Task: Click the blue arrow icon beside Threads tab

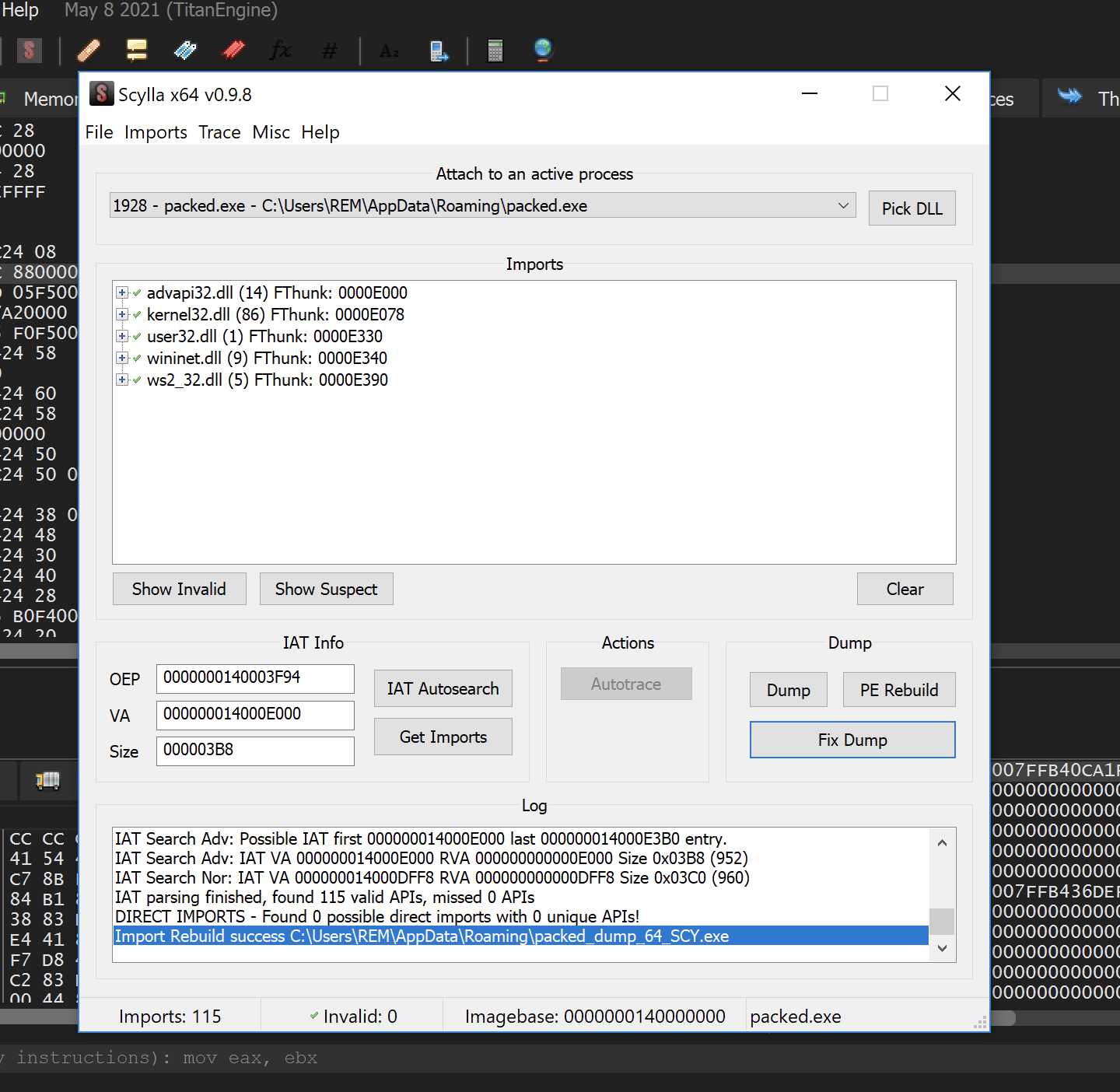Action: (x=1070, y=96)
